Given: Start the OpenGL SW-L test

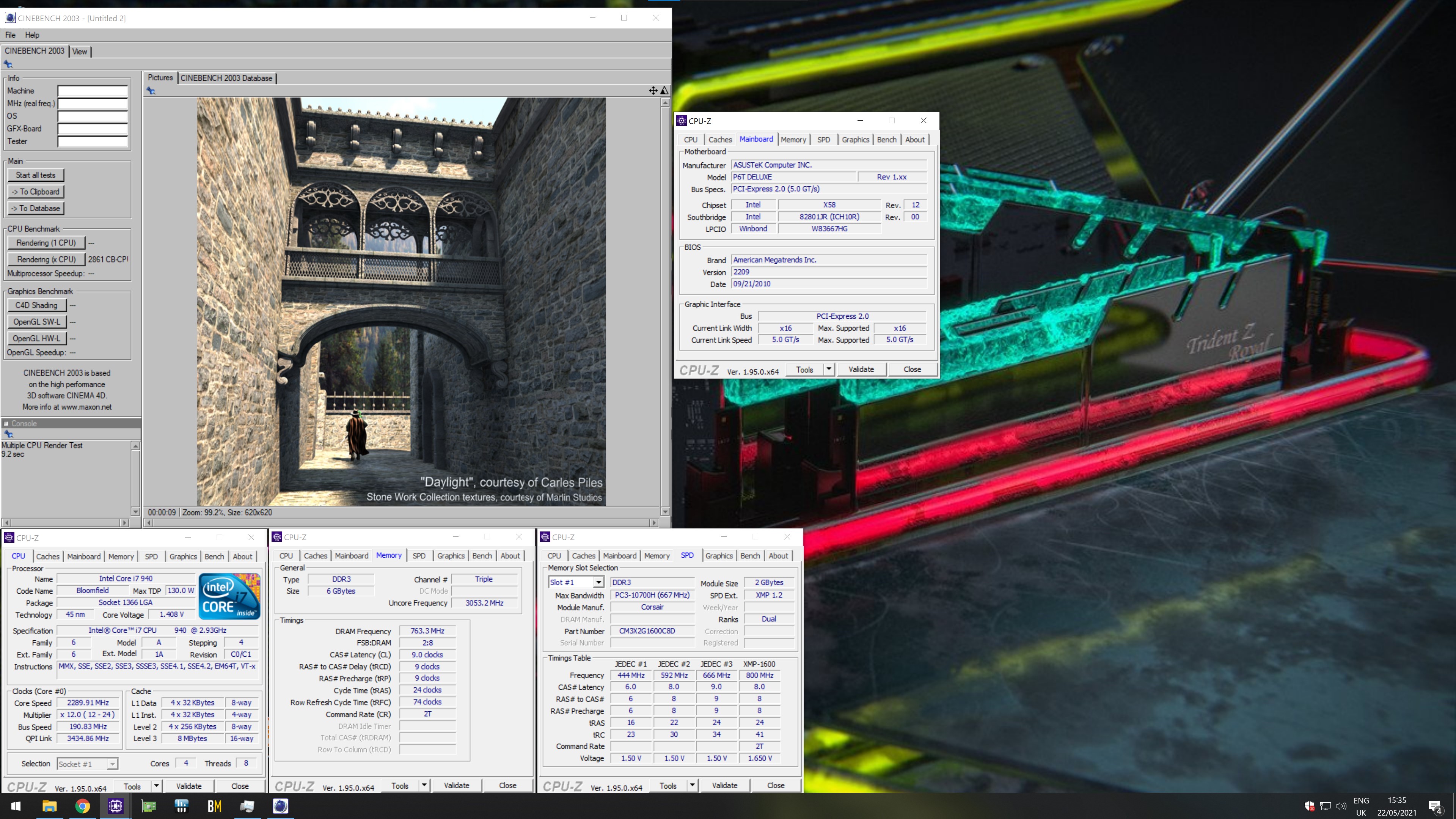Looking at the screenshot, I should (x=37, y=322).
